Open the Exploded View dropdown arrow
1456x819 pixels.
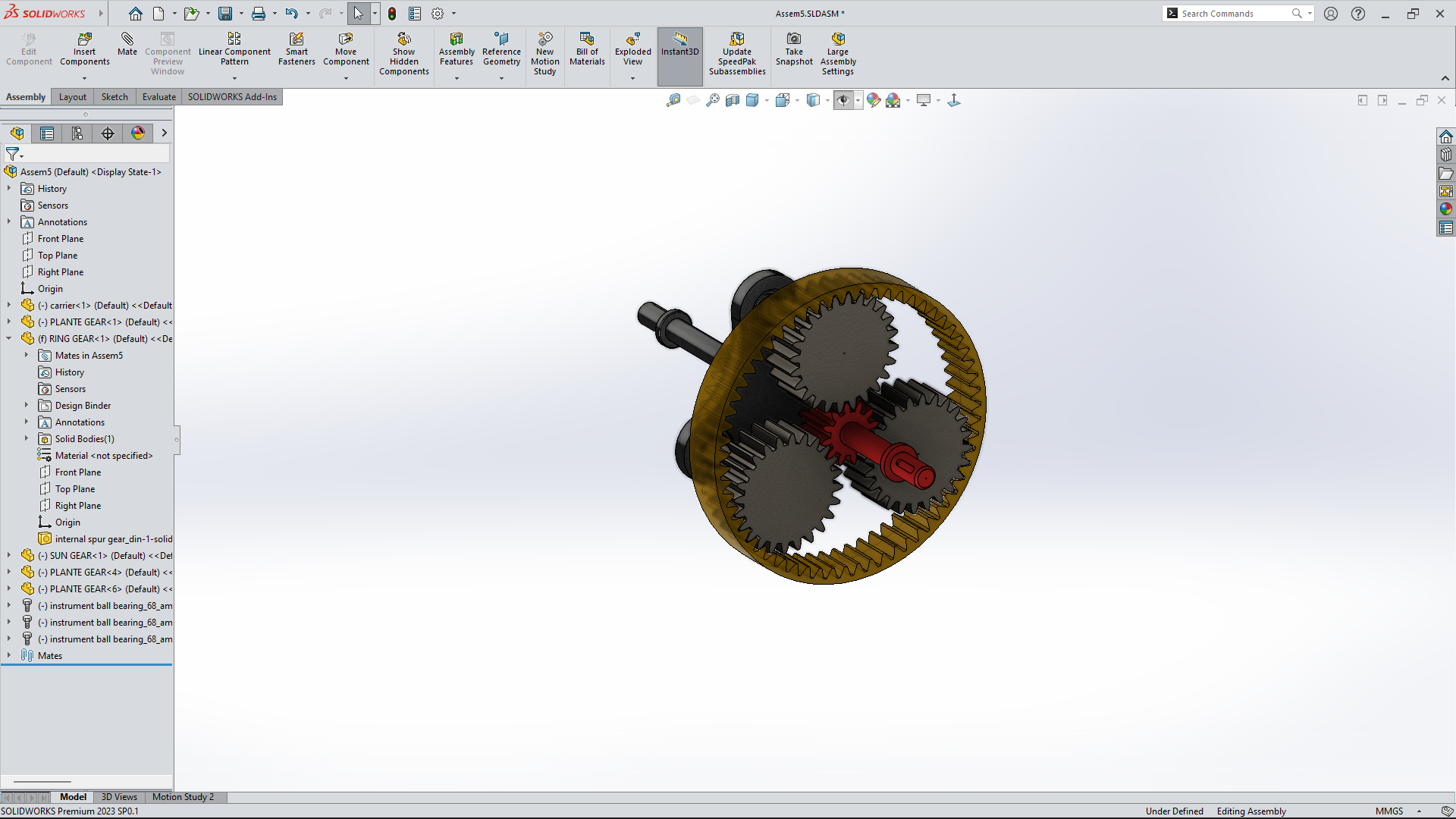click(x=632, y=78)
